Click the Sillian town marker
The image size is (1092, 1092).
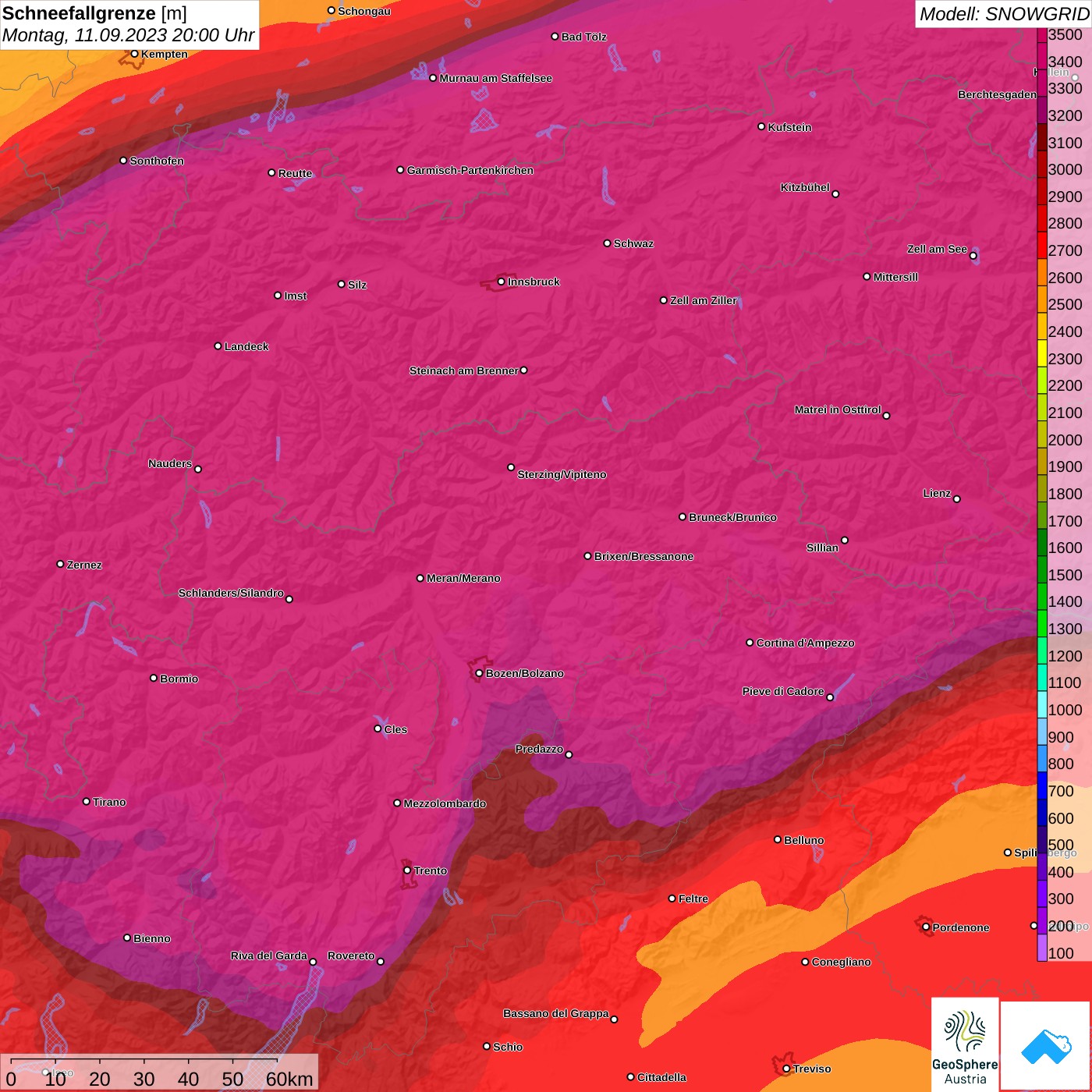[x=844, y=540]
